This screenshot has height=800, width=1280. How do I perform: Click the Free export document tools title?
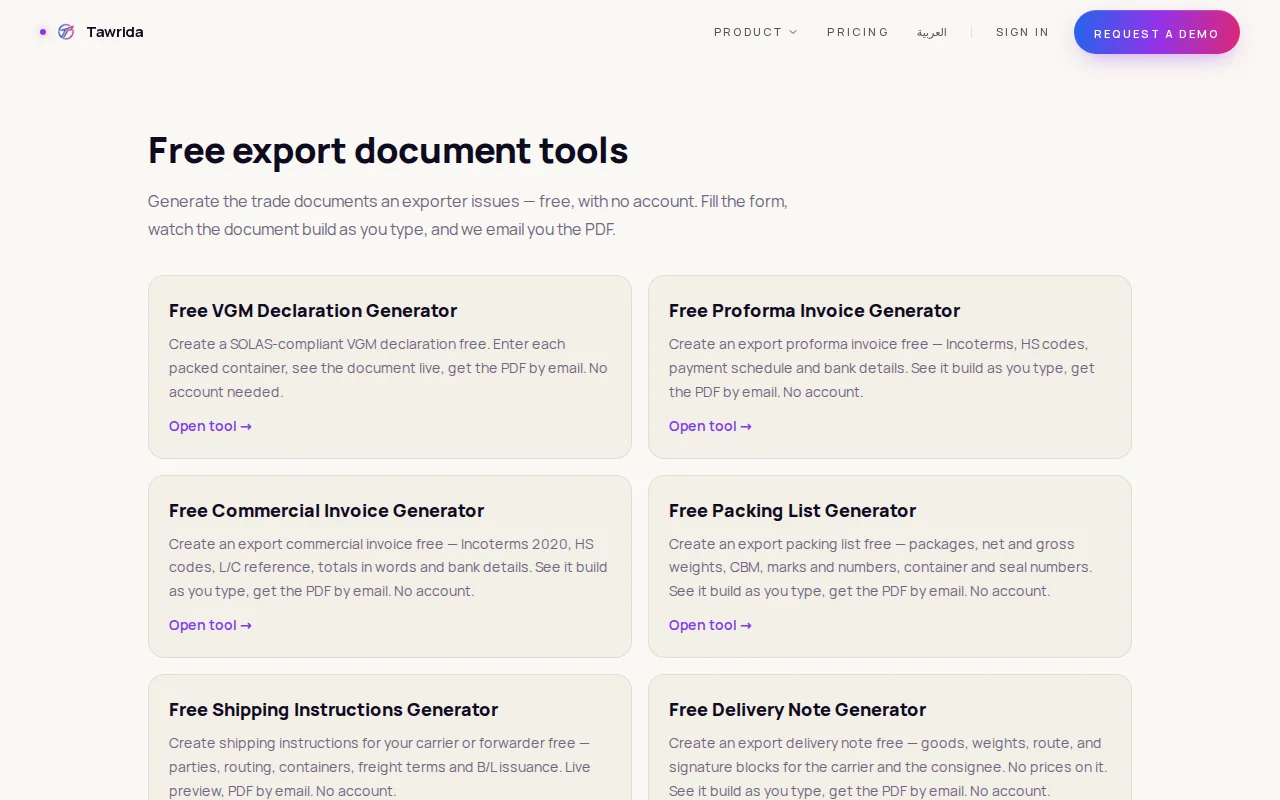tap(388, 150)
